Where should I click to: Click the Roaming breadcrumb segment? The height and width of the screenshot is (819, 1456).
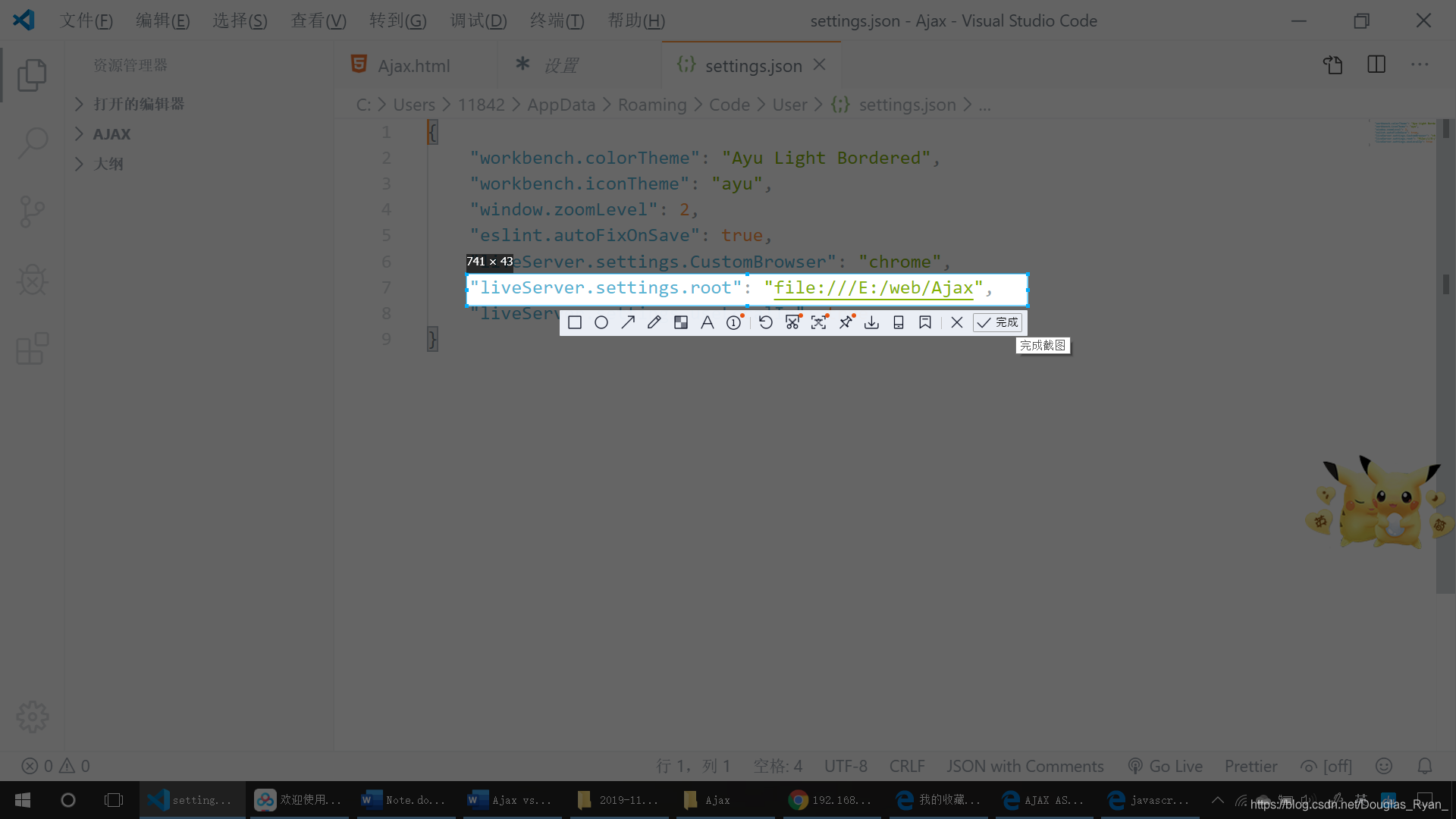pyautogui.click(x=652, y=105)
